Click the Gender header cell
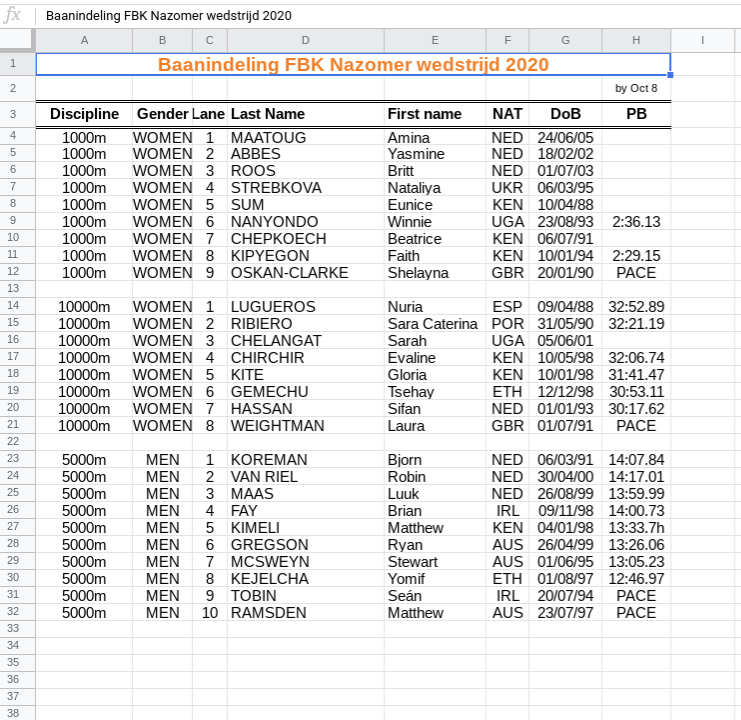 [162, 114]
